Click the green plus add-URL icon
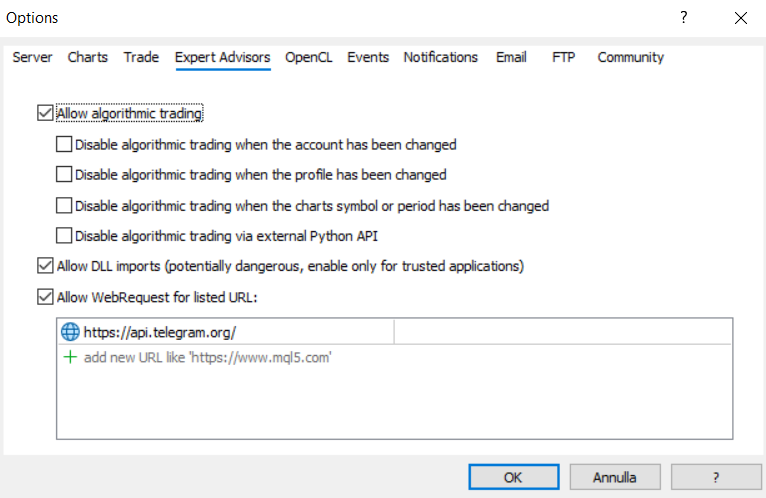 tap(70, 357)
